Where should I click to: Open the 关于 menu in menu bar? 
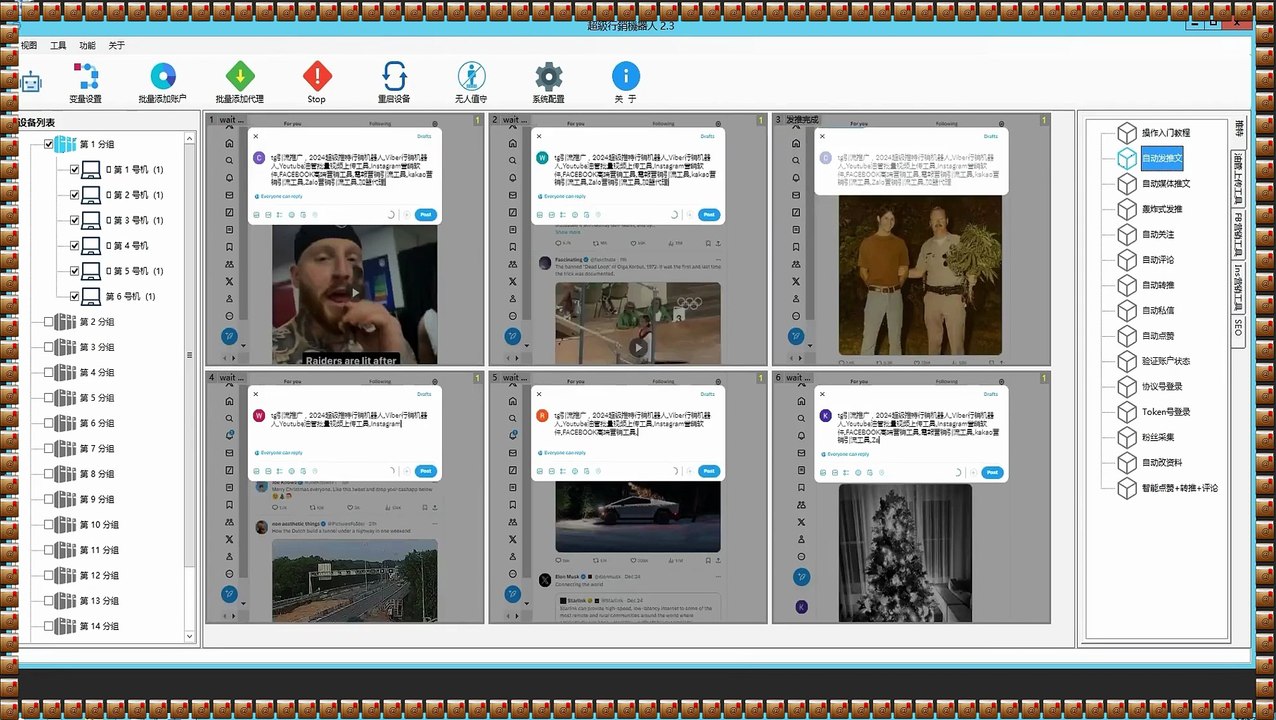tap(117, 45)
